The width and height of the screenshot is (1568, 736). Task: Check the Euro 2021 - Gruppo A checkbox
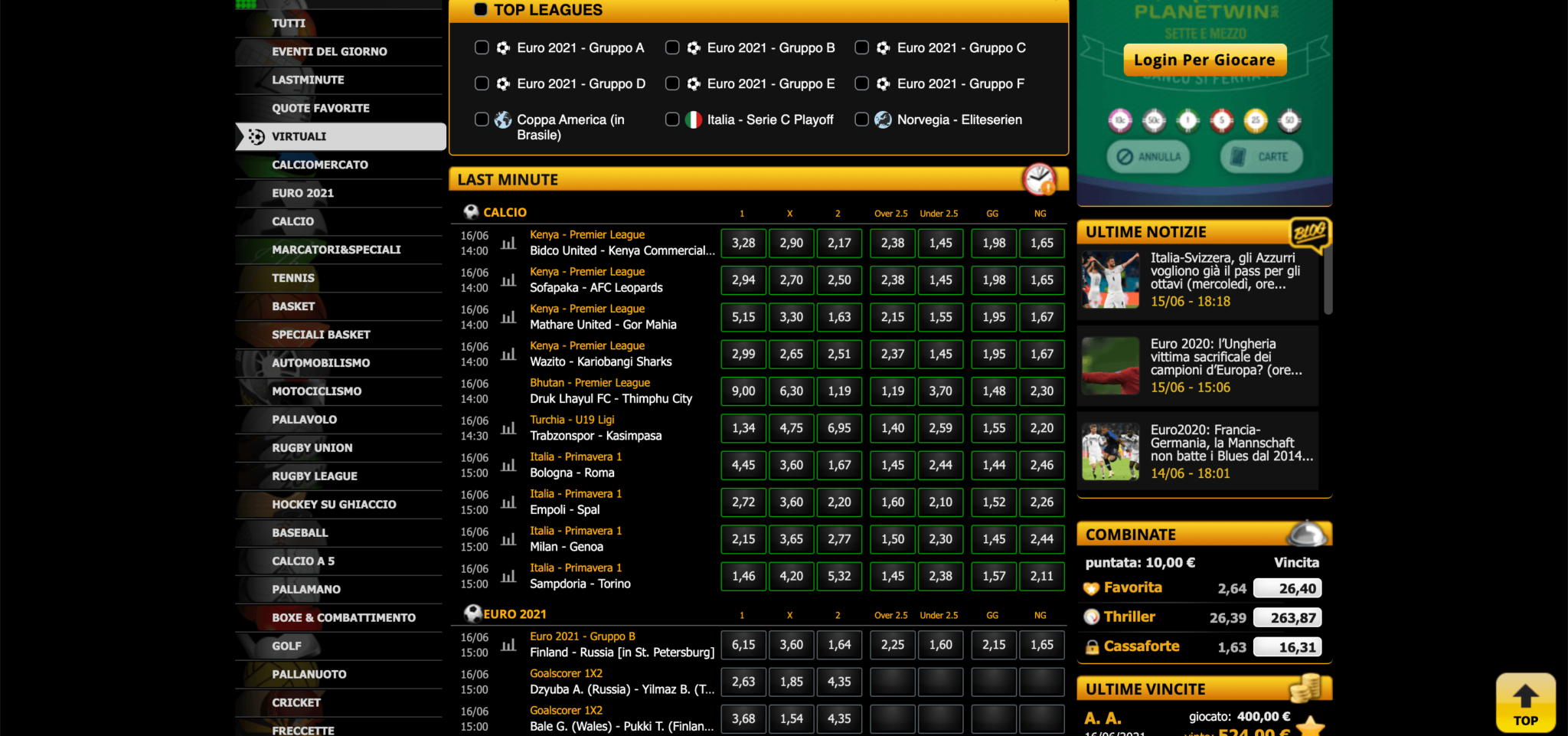pos(482,47)
